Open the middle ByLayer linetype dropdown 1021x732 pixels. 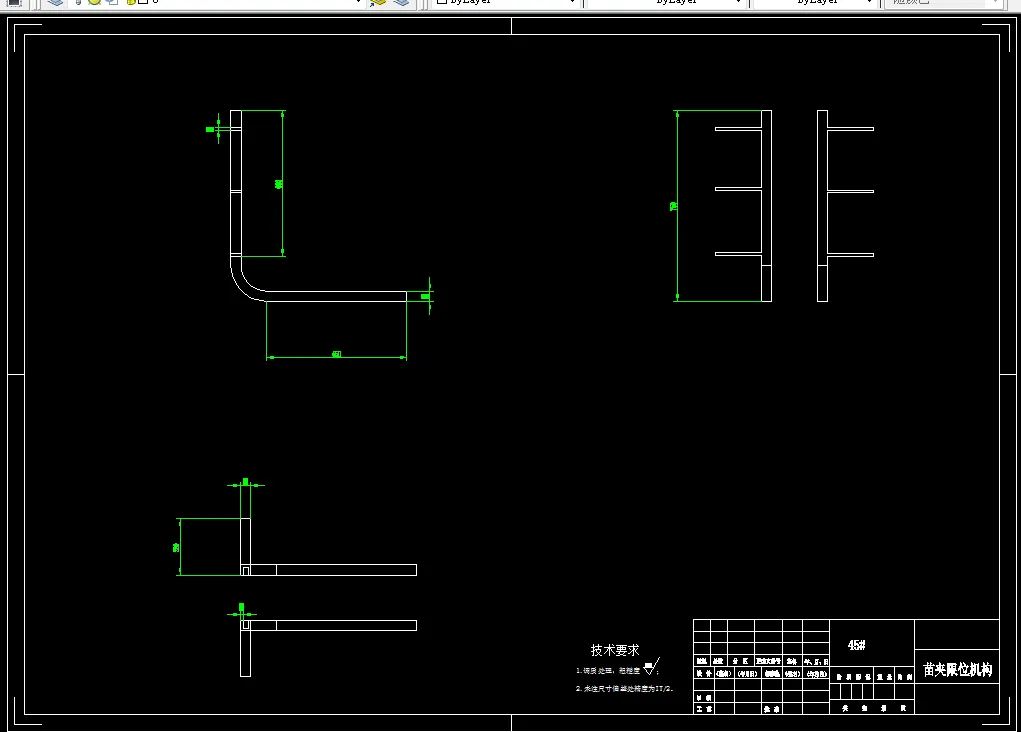pos(666,3)
